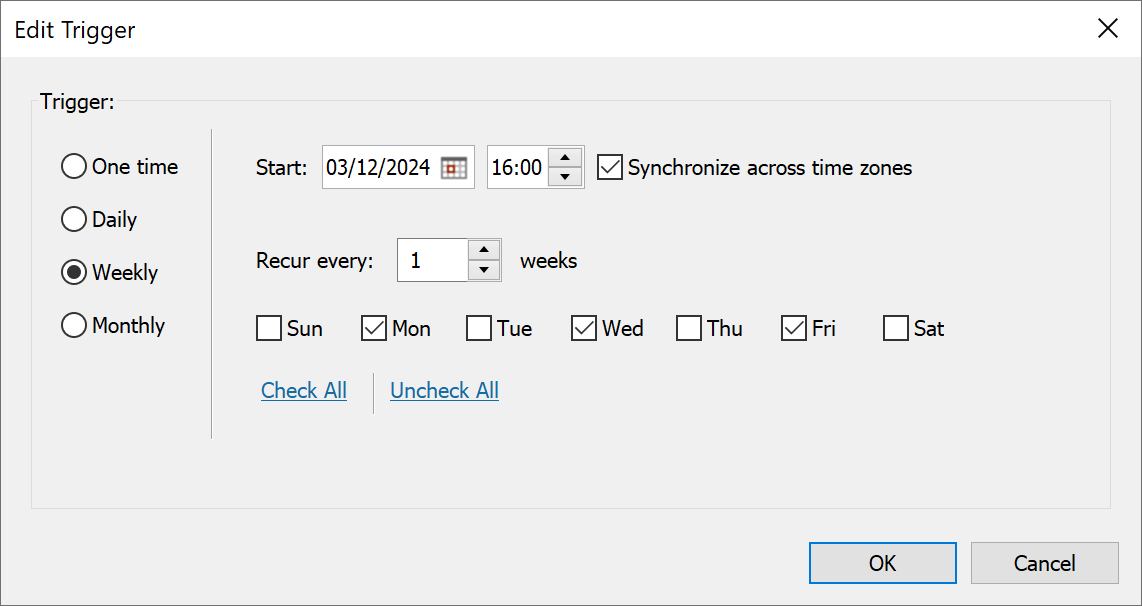
Task: Uncheck the Fri day checkbox
Action: tap(793, 328)
